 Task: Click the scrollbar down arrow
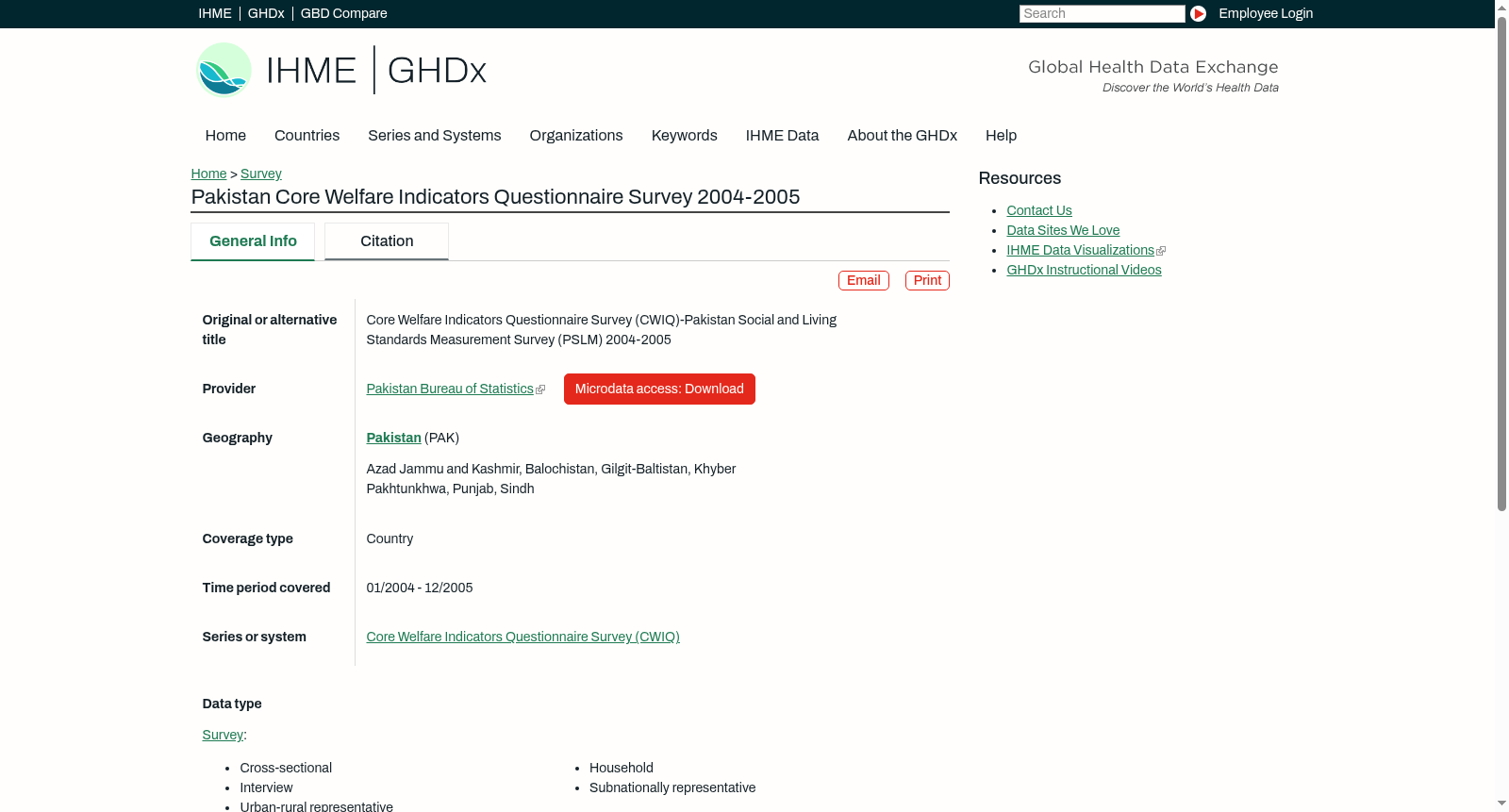[1501, 804]
